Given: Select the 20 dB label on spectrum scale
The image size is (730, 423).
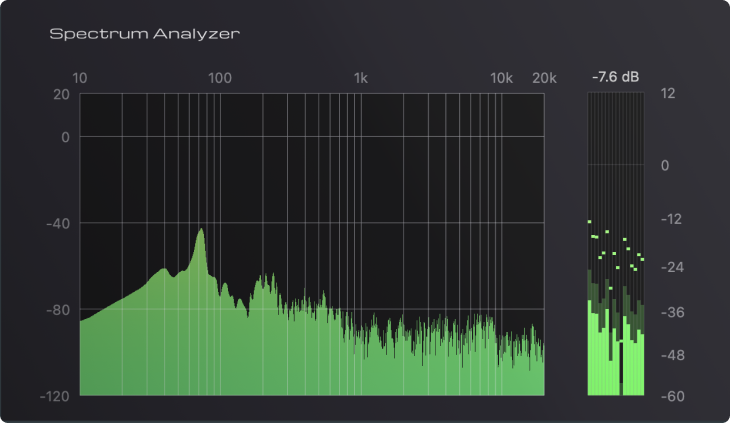Looking at the screenshot, I should coord(61,94).
